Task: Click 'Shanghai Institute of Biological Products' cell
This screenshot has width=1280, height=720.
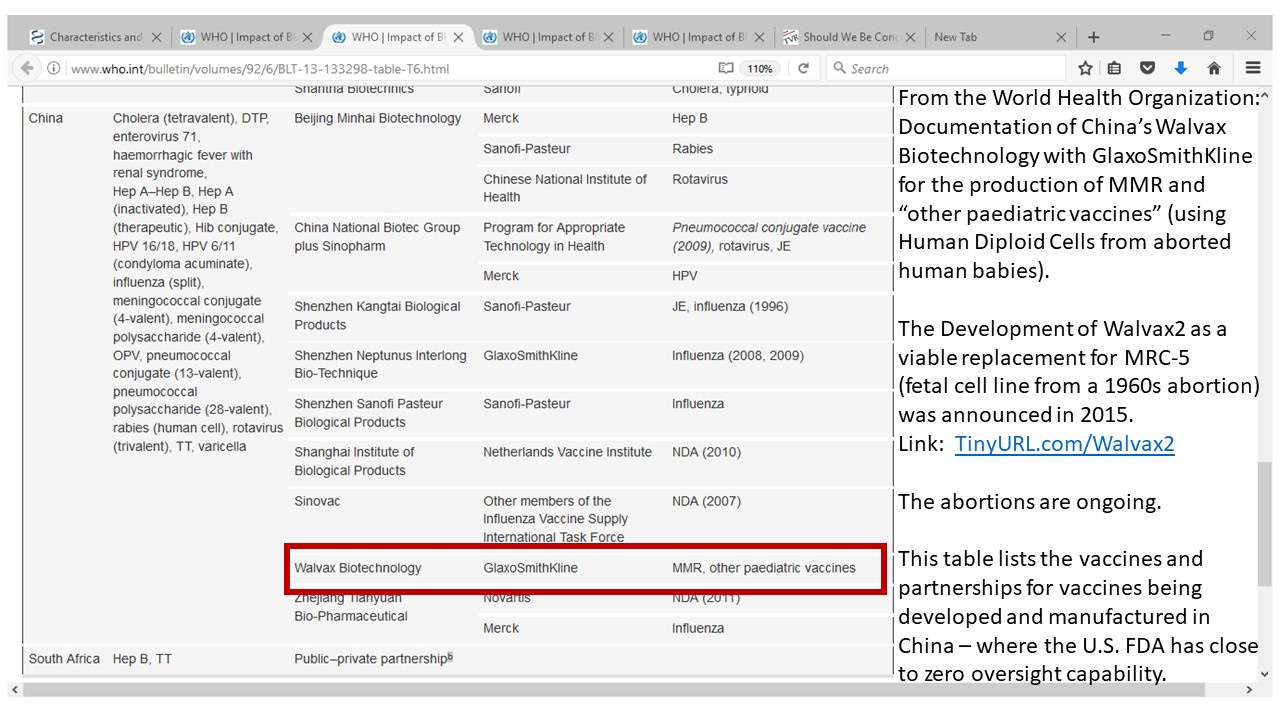Action: [354, 461]
